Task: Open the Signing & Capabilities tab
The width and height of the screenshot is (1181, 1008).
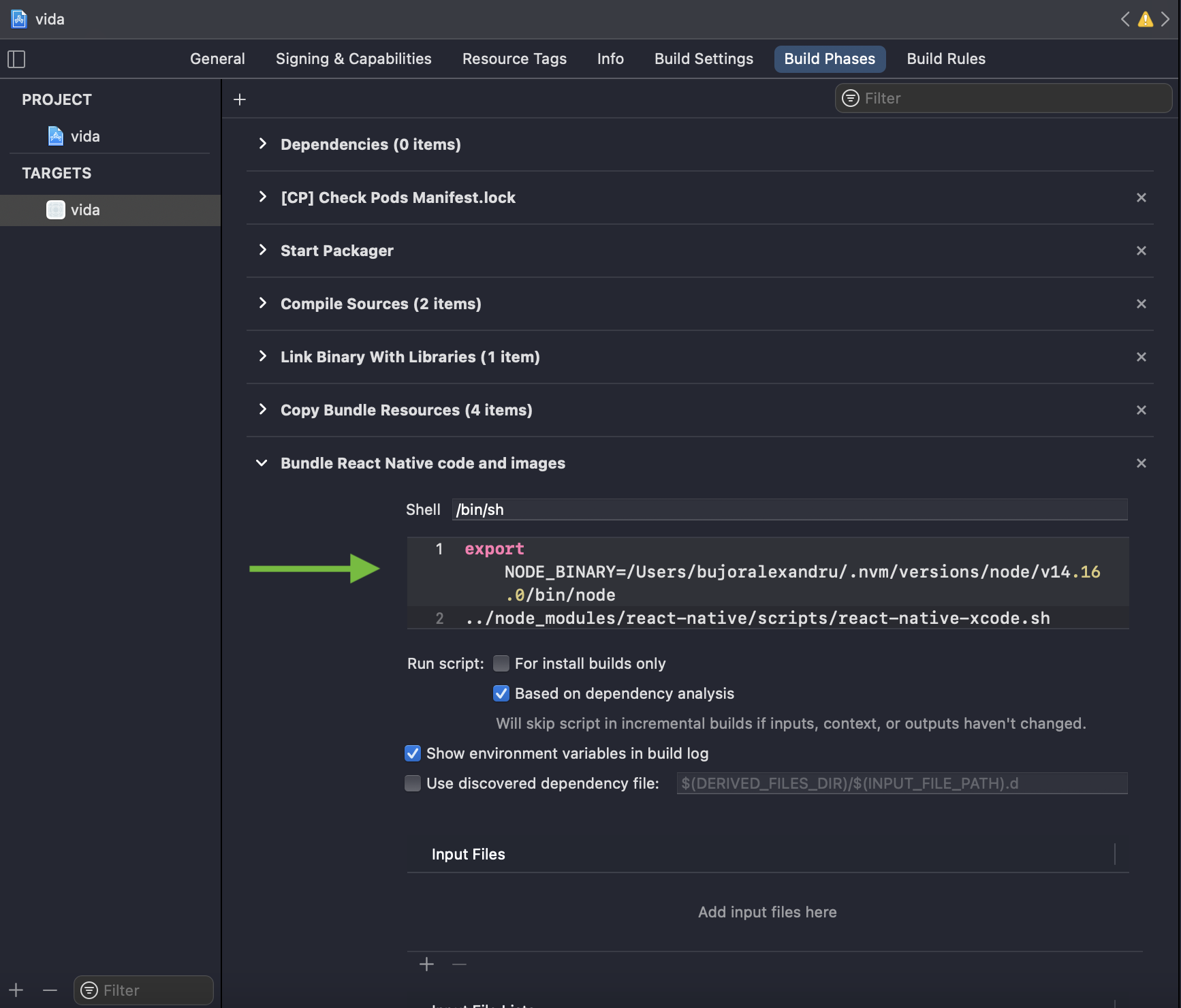Action: coord(353,59)
